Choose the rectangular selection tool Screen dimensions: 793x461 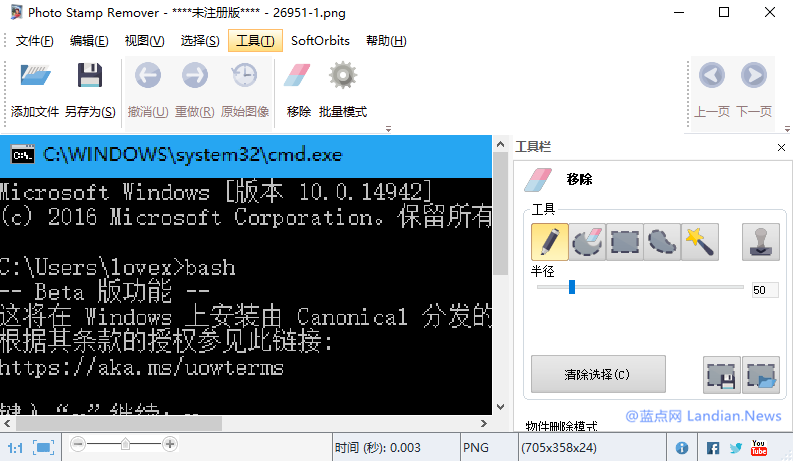(625, 242)
